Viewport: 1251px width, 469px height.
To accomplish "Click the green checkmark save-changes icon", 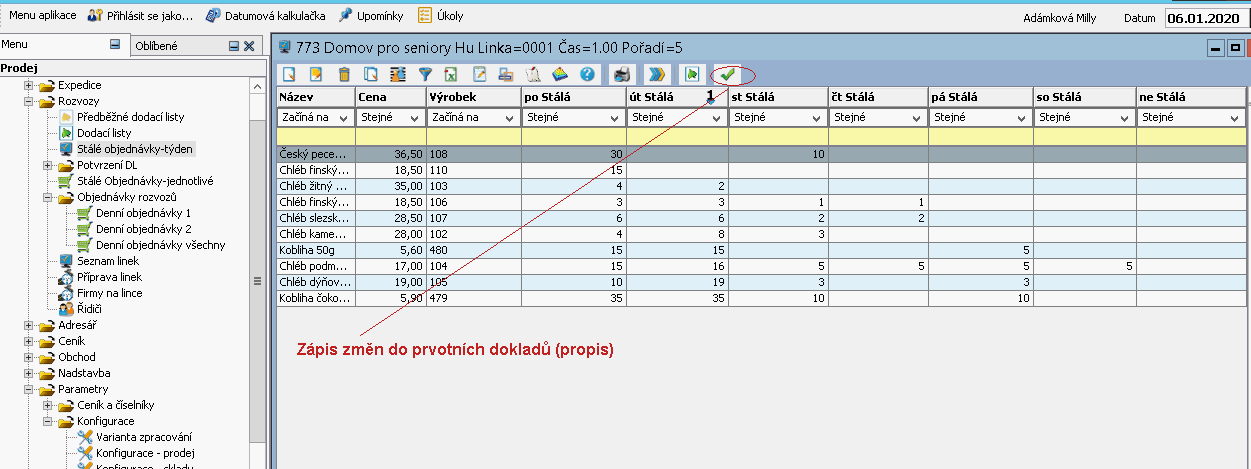I will coord(727,74).
